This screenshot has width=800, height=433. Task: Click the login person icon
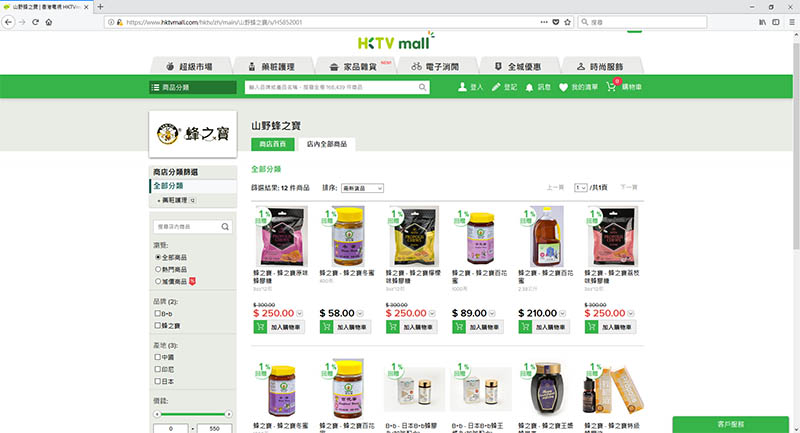[462, 87]
